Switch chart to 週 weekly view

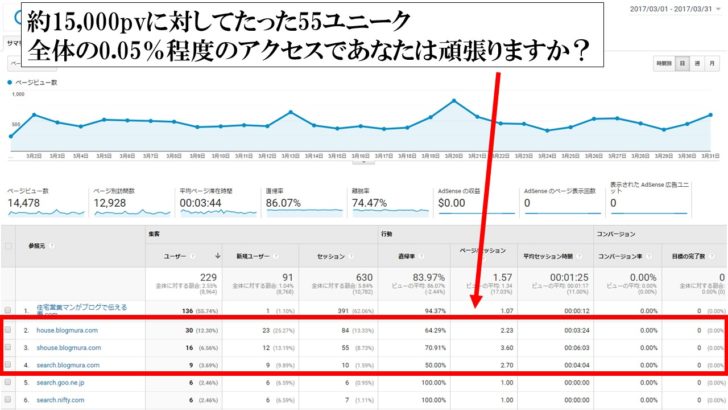(x=697, y=64)
